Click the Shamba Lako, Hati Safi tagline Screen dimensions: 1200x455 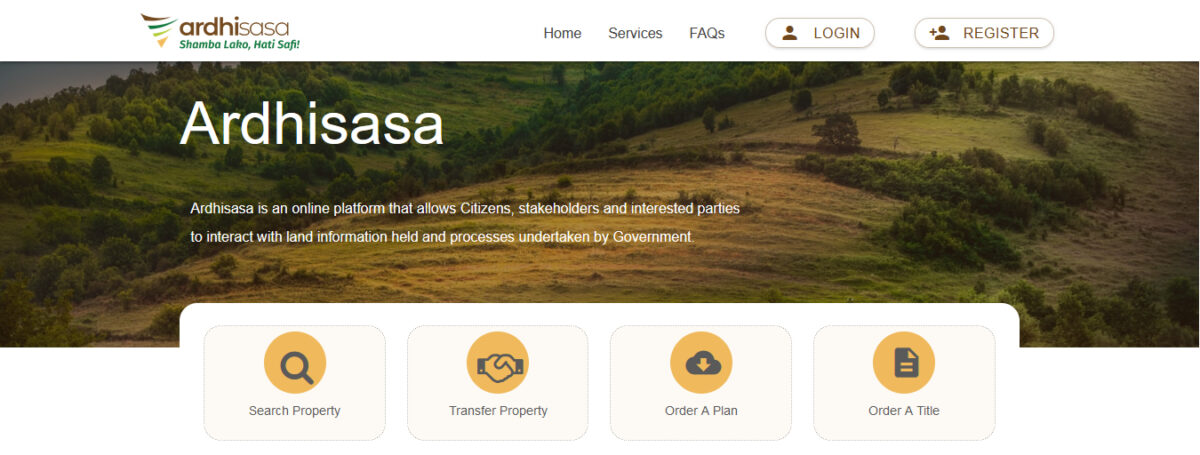point(239,45)
